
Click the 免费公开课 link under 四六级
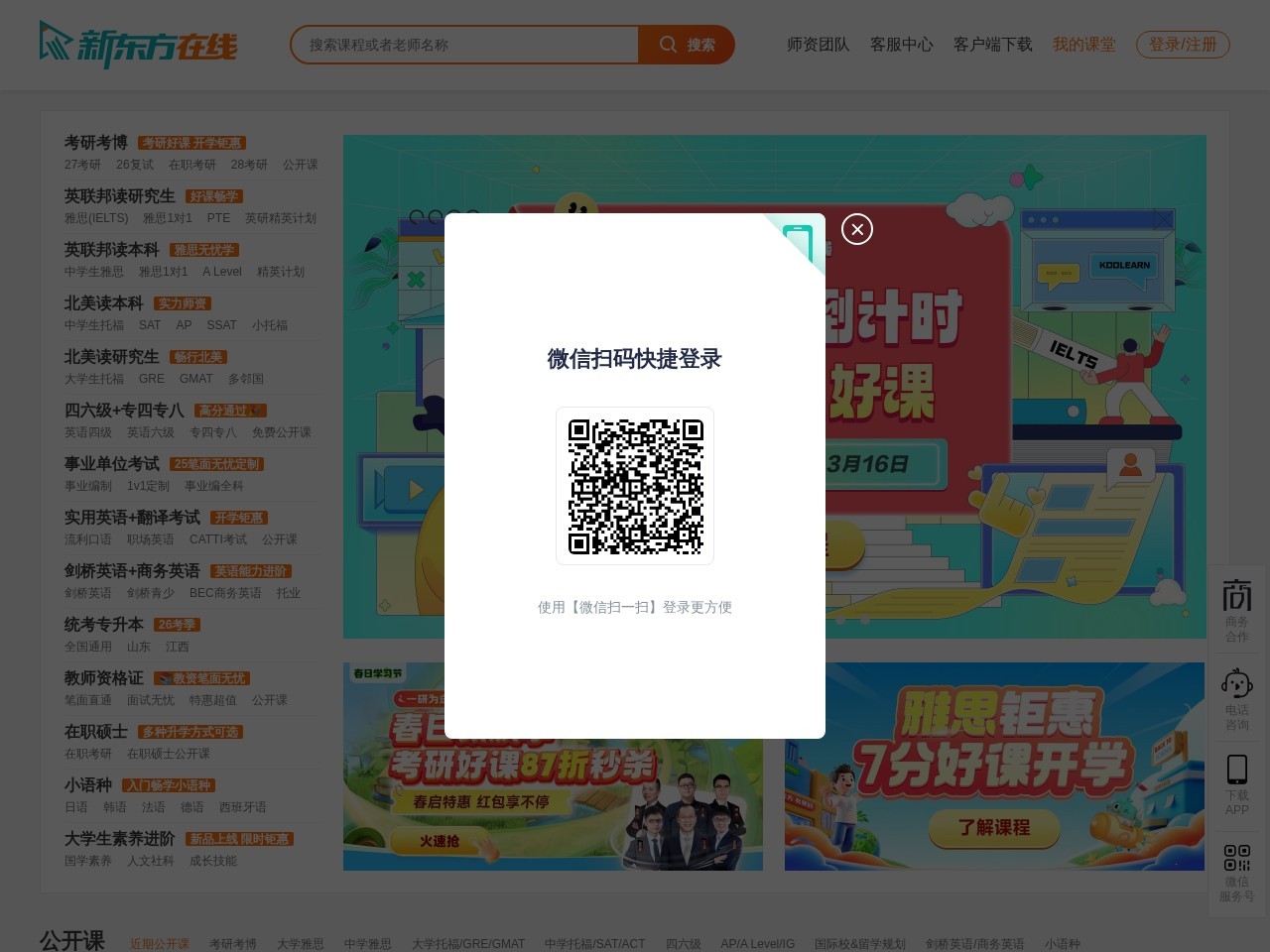[280, 432]
